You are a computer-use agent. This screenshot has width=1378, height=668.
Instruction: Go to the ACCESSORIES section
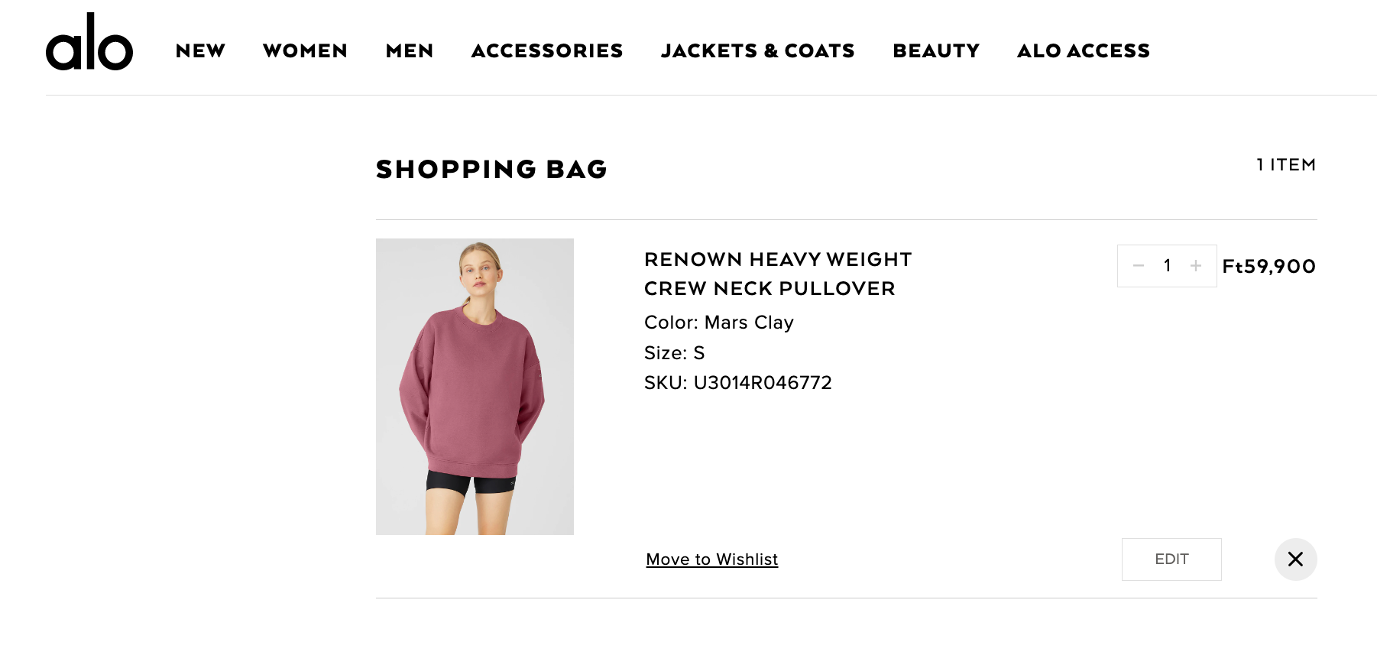547,51
